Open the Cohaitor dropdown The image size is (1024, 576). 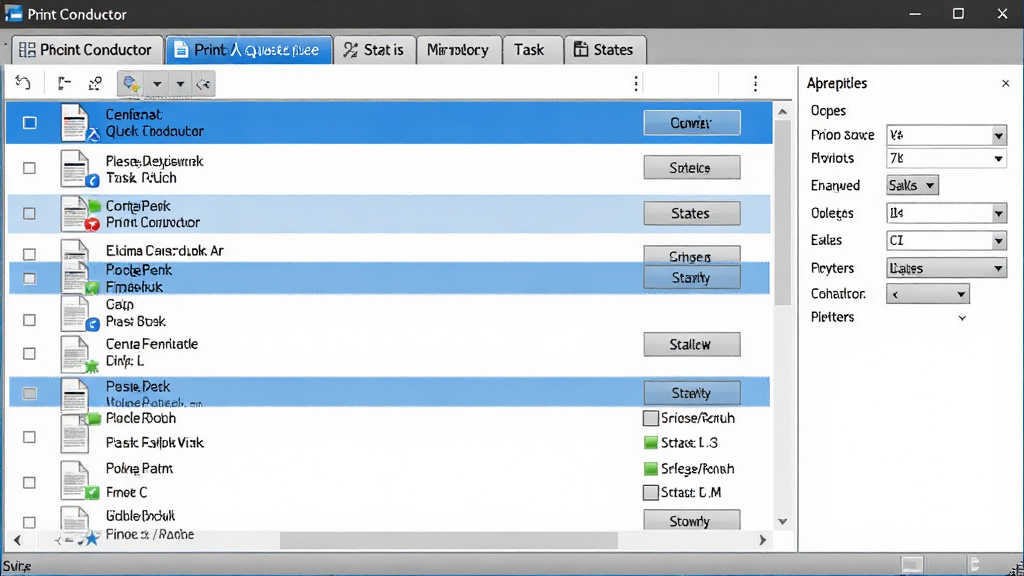(x=927, y=294)
